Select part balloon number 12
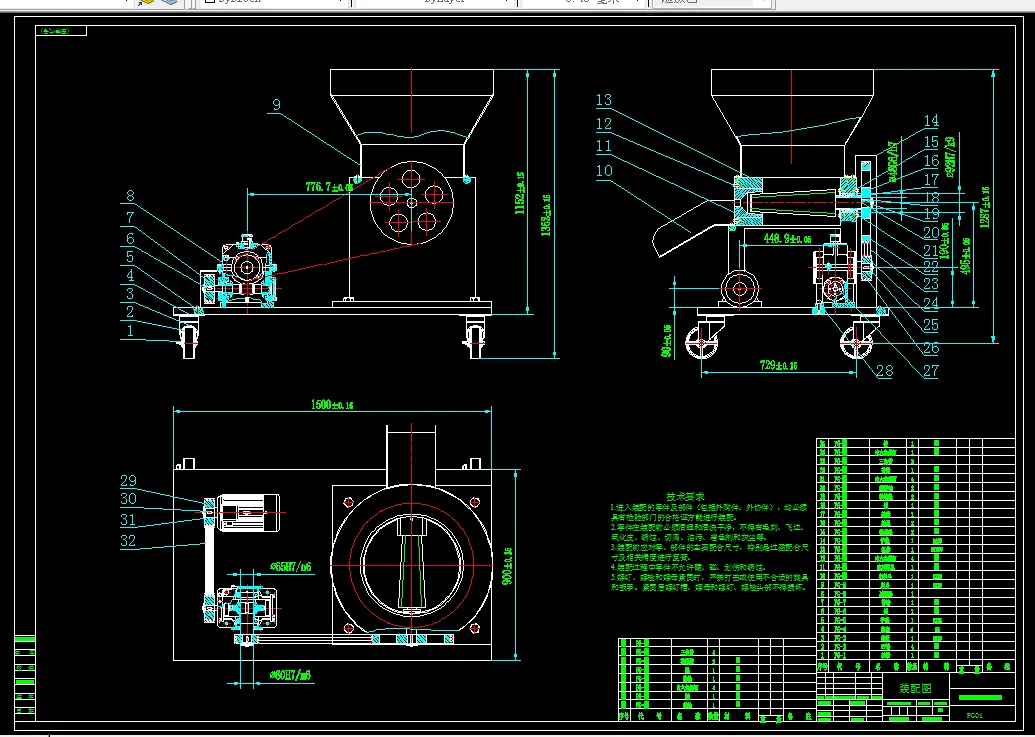The height and width of the screenshot is (737, 1035). pos(604,124)
